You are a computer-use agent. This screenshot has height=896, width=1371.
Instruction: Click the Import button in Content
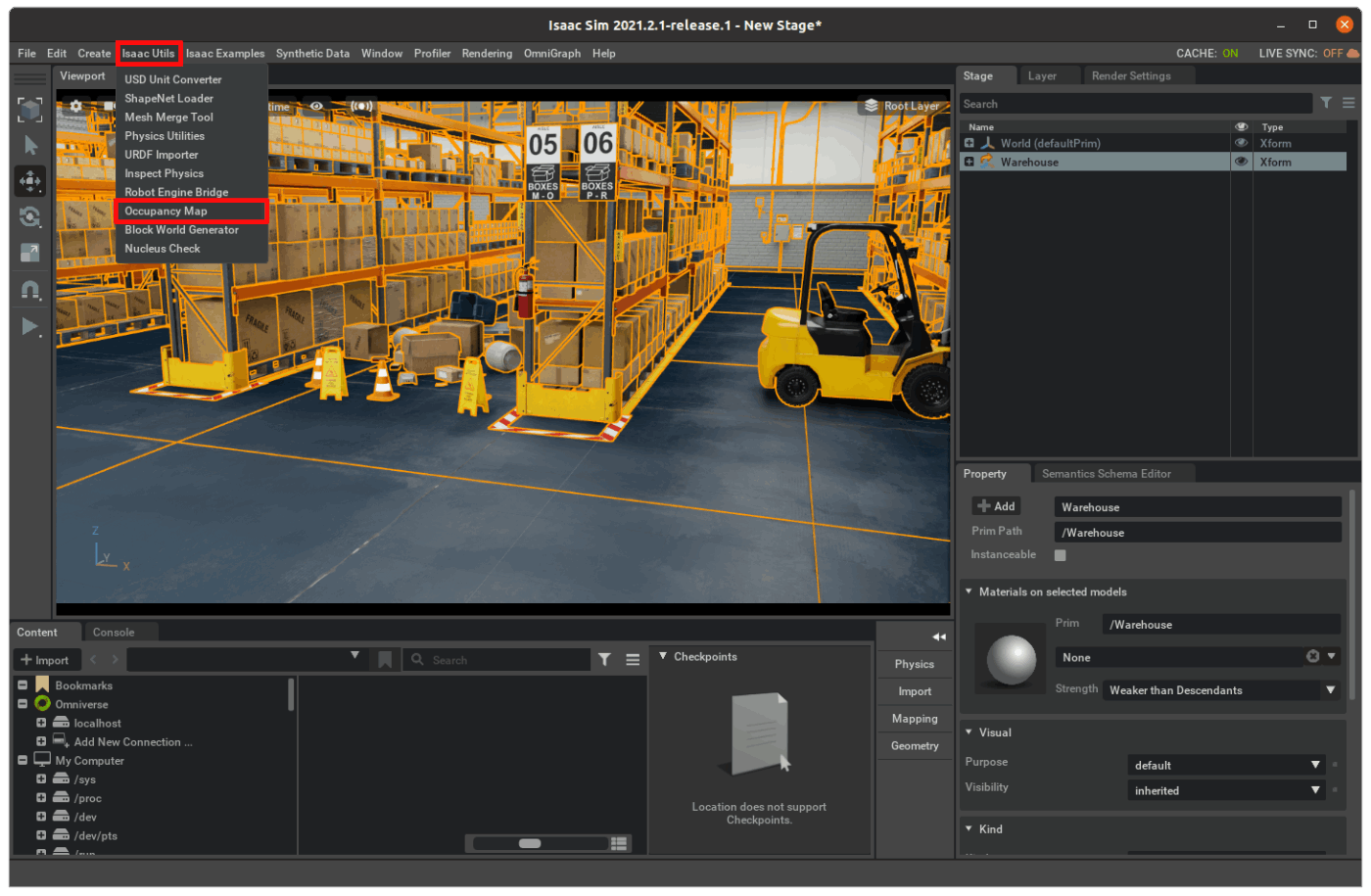[45, 660]
